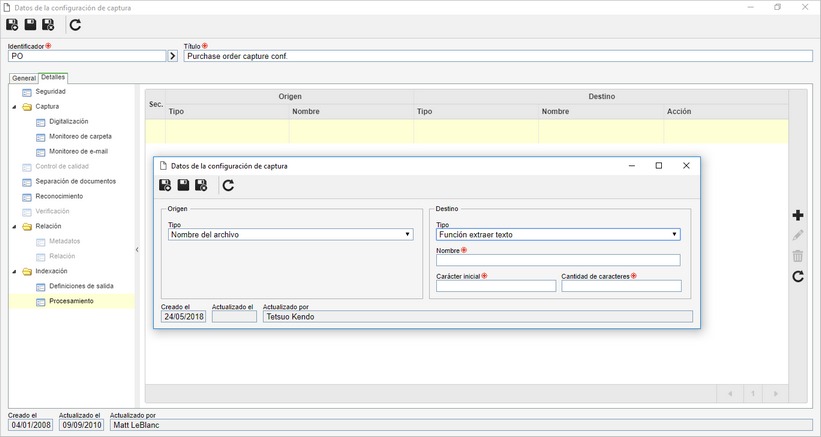The height and width of the screenshot is (437, 821).
Task: Switch to the General tab
Action: [24, 78]
